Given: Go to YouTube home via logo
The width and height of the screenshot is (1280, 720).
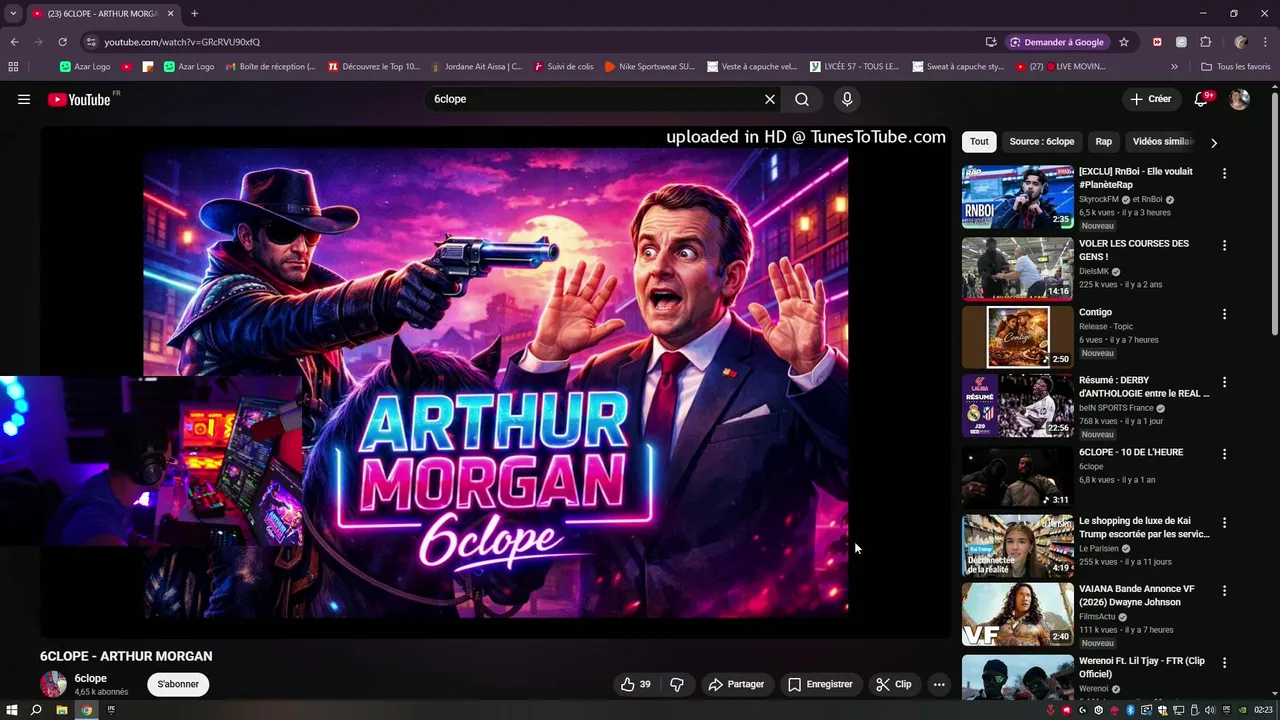Looking at the screenshot, I should [x=79, y=99].
